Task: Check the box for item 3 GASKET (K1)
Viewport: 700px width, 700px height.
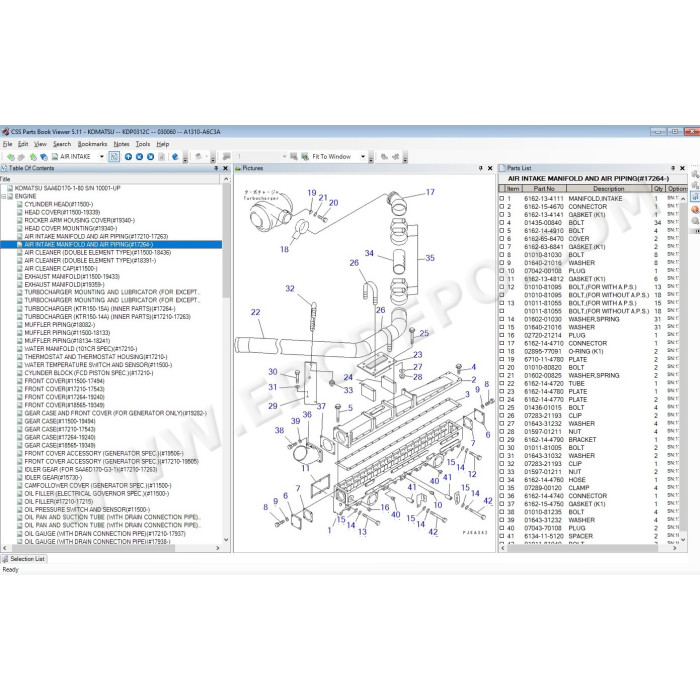Action: 501,214
